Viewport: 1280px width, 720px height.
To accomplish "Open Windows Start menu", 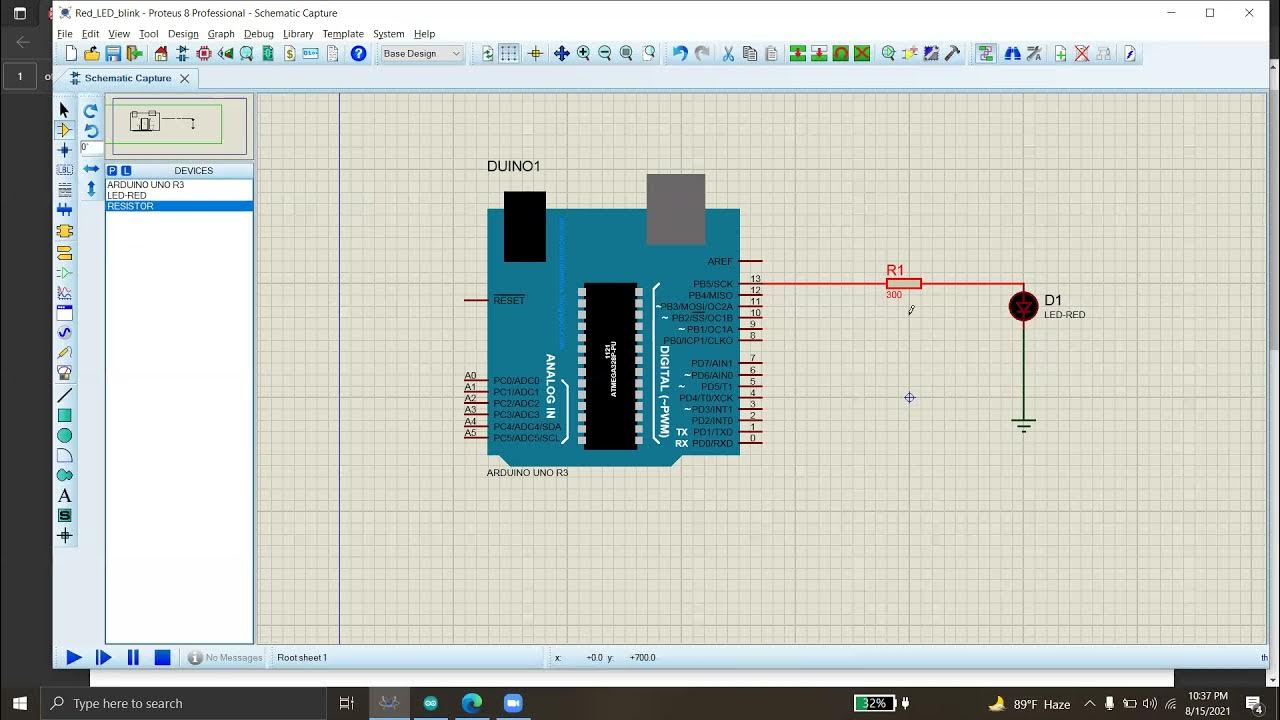I will pos(20,703).
